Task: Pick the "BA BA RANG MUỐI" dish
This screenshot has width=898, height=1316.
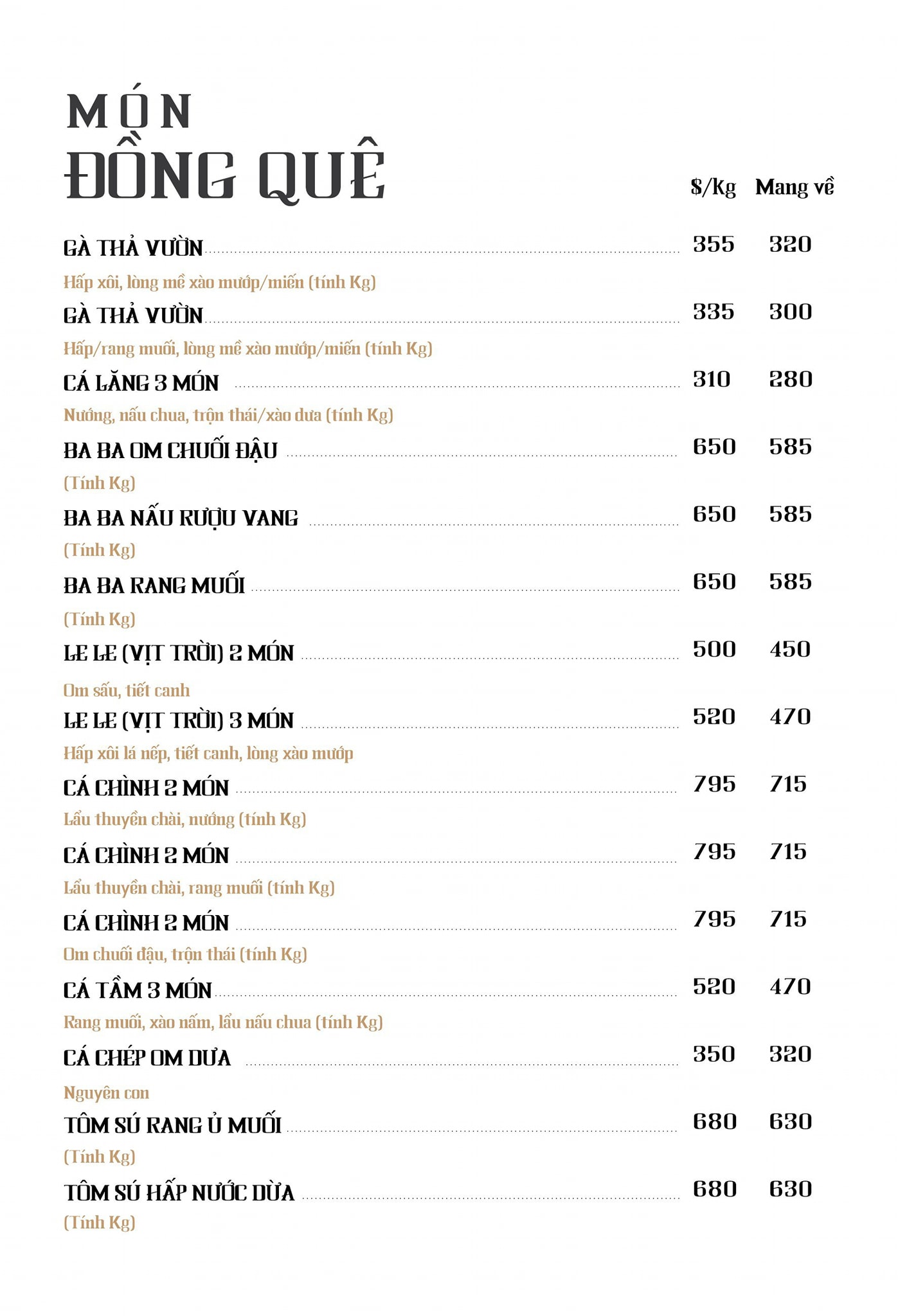Action: point(154,586)
